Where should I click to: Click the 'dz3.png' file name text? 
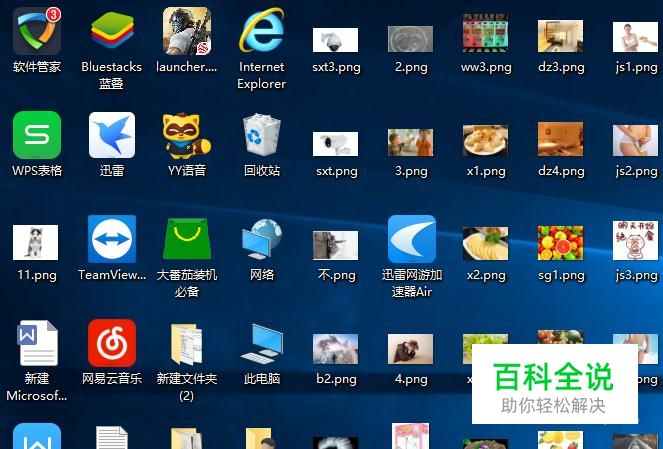click(x=561, y=67)
